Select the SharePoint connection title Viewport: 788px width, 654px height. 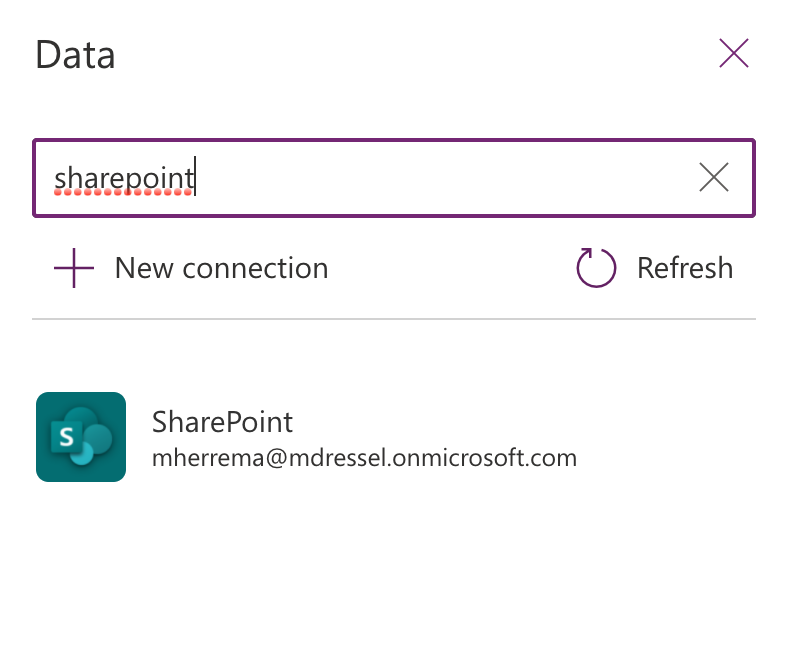click(222, 421)
